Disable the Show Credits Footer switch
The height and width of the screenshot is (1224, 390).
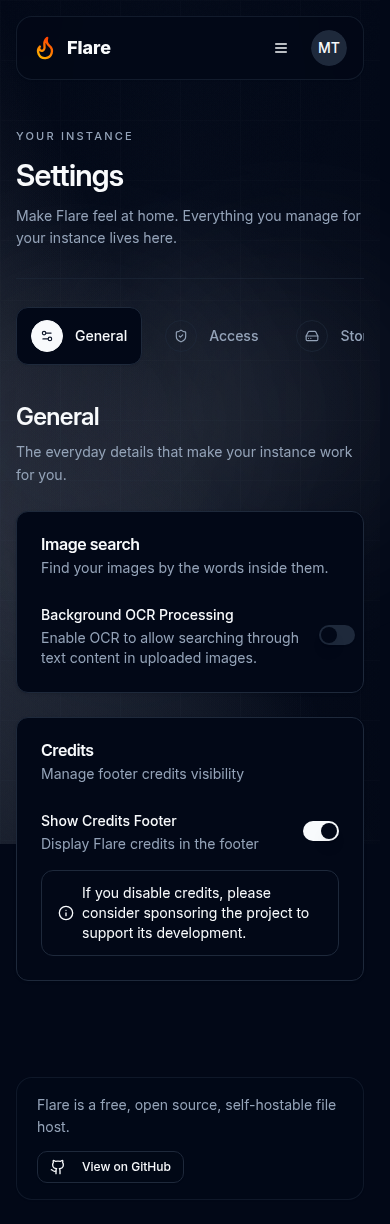(321, 831)
